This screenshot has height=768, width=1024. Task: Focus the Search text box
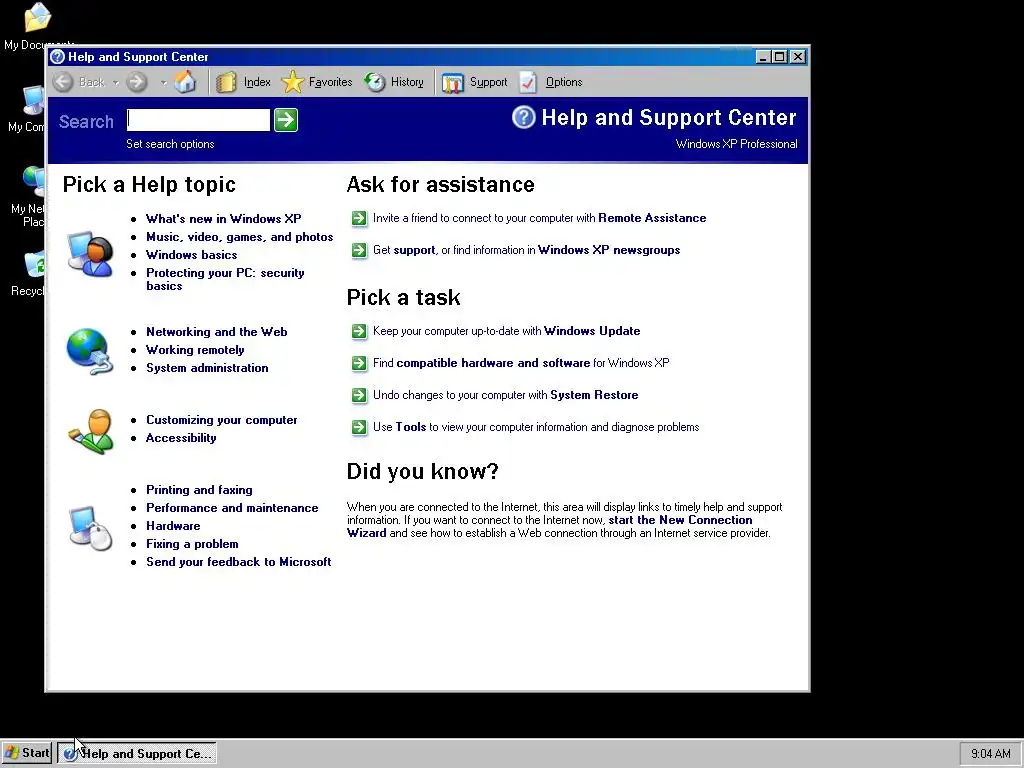click(198, 120)
